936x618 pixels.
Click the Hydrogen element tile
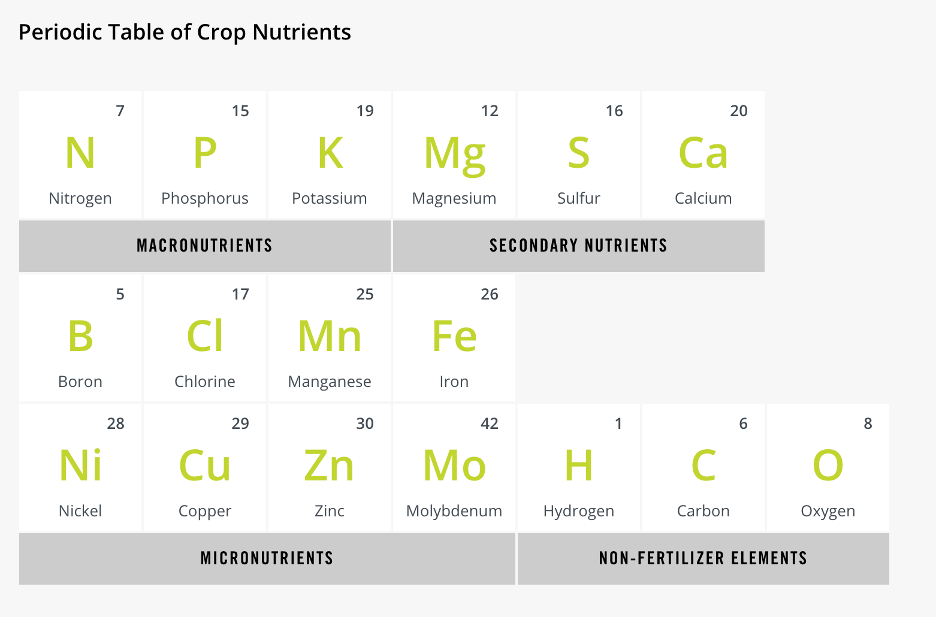(x=578, y=467)
